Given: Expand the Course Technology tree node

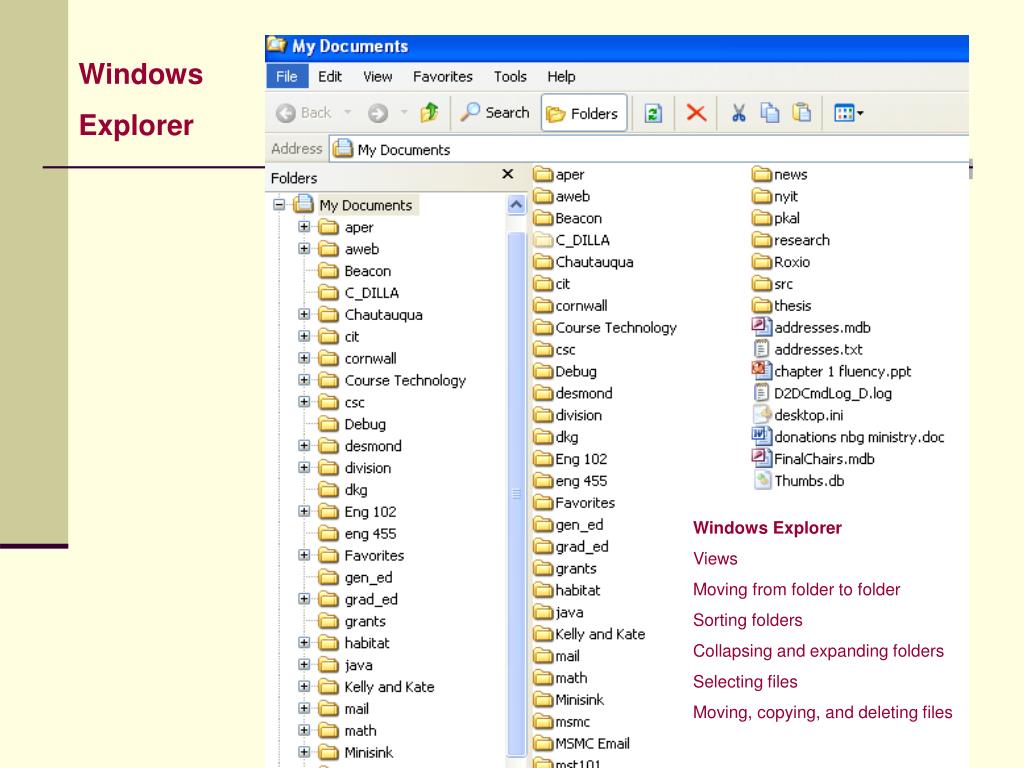Looking at the screenshot, I should (304, 379).
